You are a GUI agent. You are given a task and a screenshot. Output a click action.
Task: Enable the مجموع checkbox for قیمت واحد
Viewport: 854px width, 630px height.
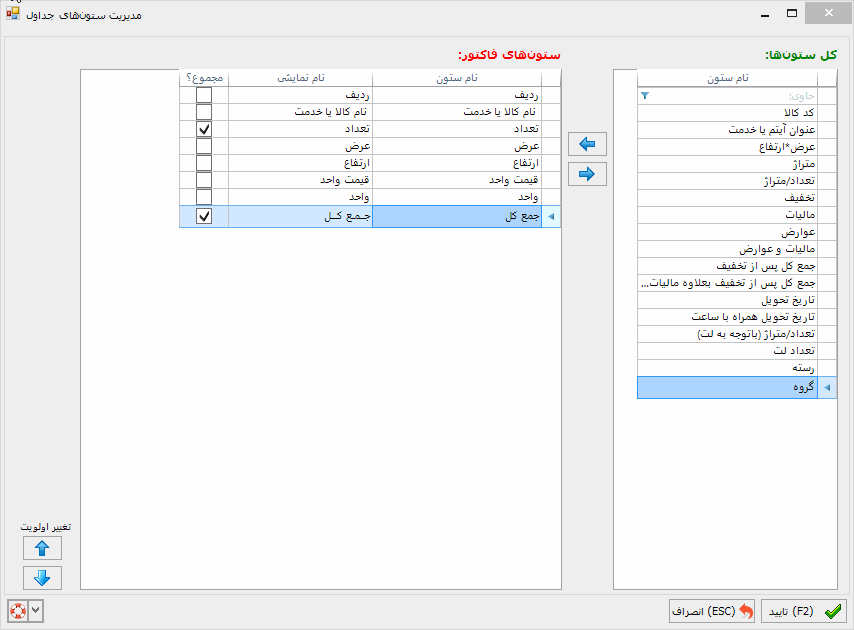(x=204, y=181)
